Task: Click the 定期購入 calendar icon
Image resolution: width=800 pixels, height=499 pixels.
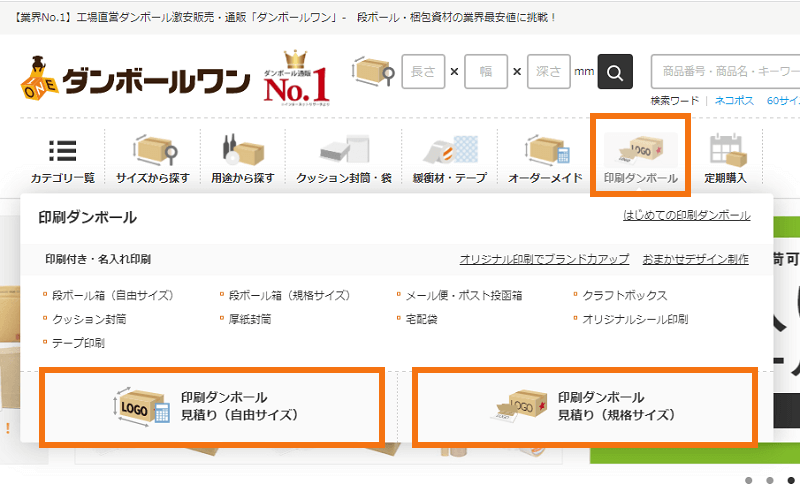Action: pos(728,150)
